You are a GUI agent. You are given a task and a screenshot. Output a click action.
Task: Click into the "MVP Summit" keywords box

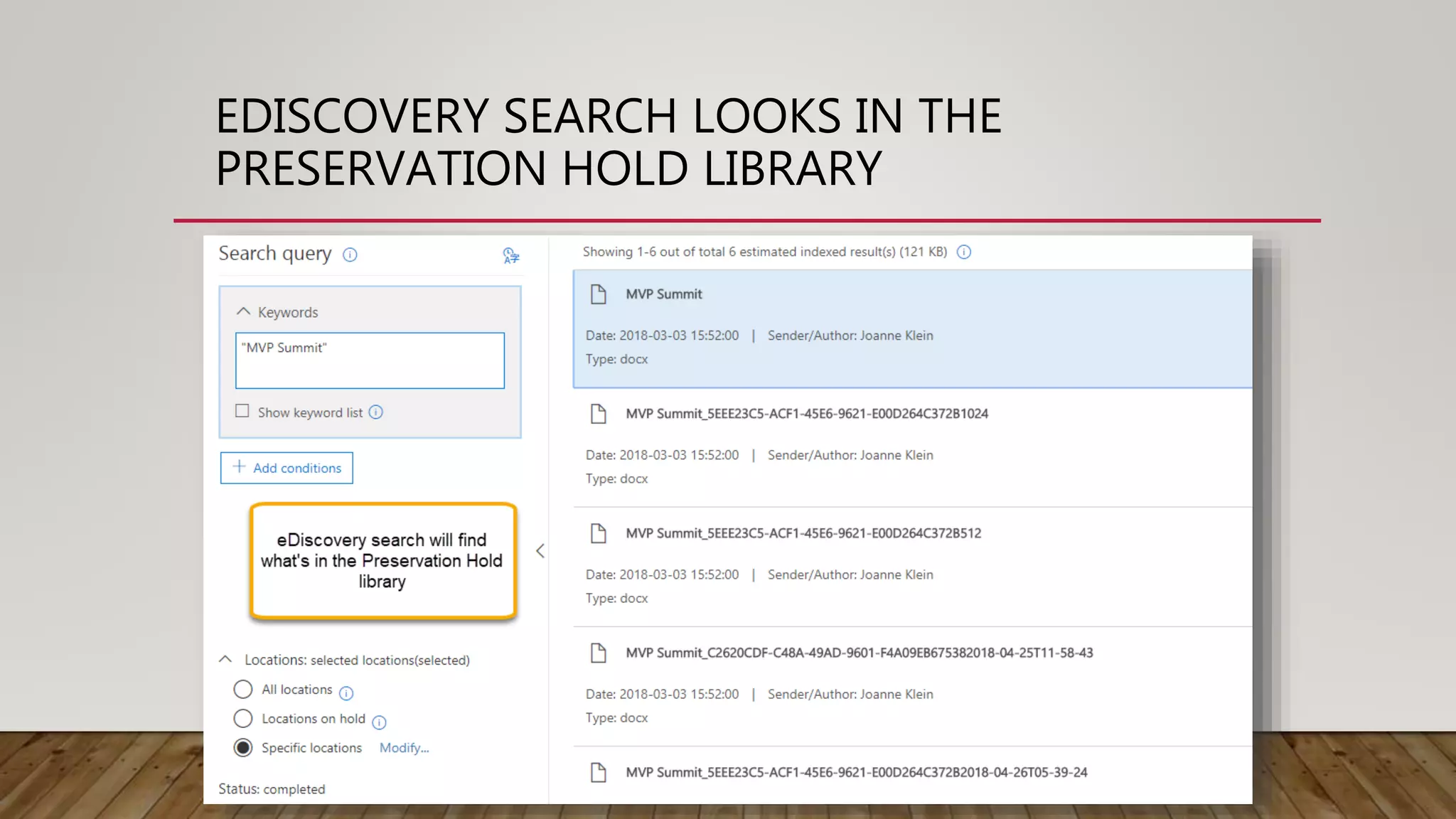370,360
